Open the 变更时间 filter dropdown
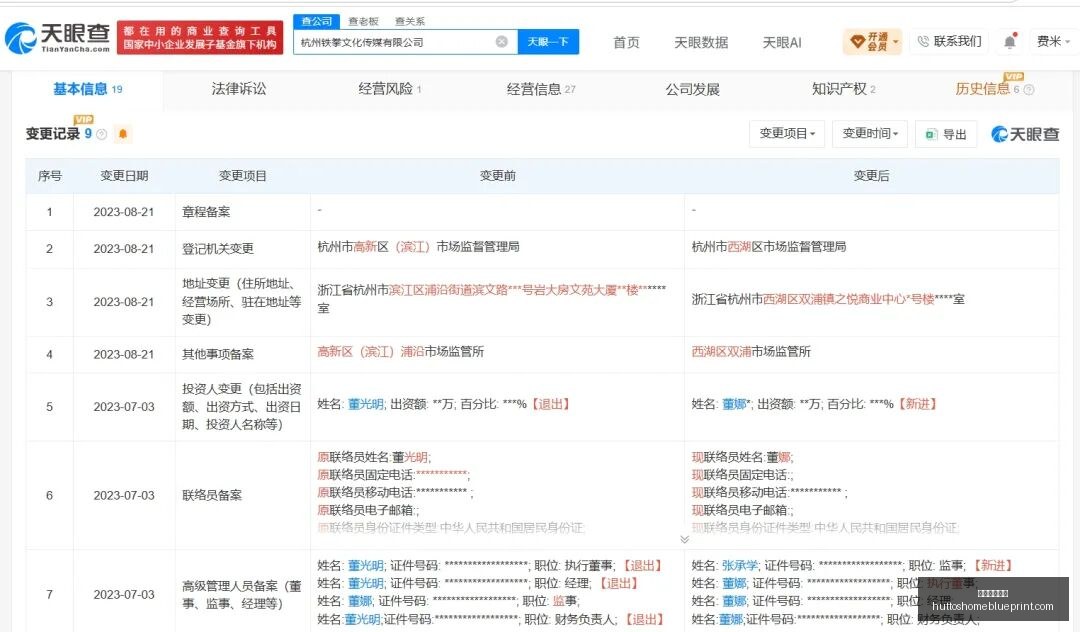The image size is (1080, 632). [x=870, y=134]
